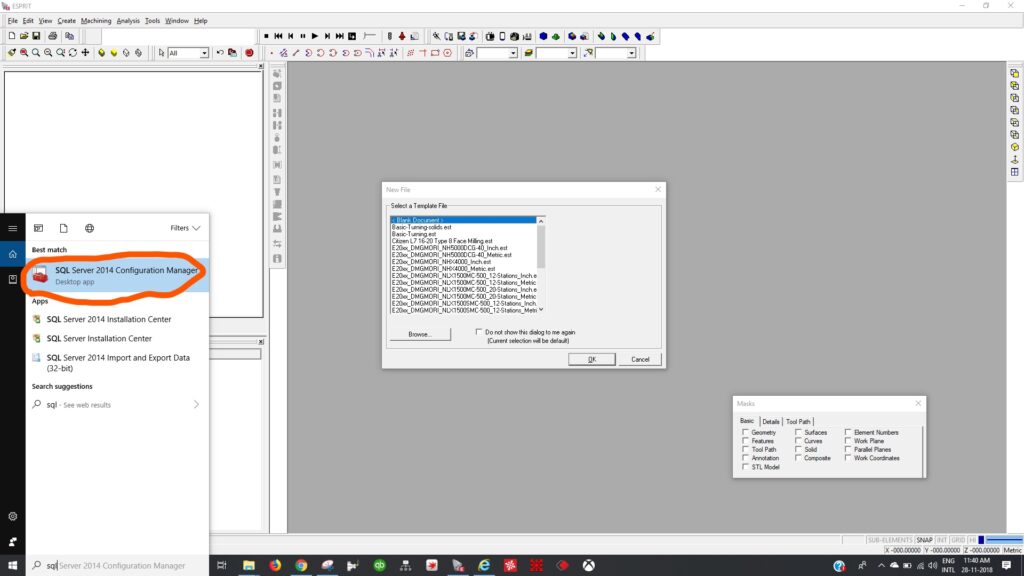Check 'Do not show this dialog' box
This screenshot has width=1024, height=576.
coord(480,332)
